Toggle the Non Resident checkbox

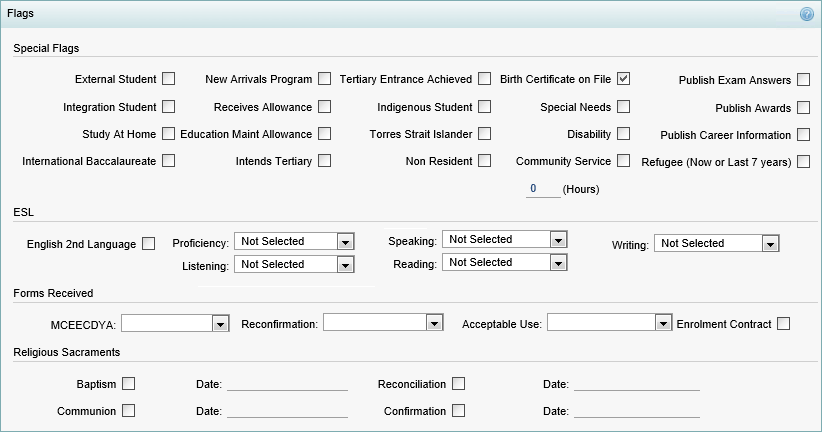[484, 160]
